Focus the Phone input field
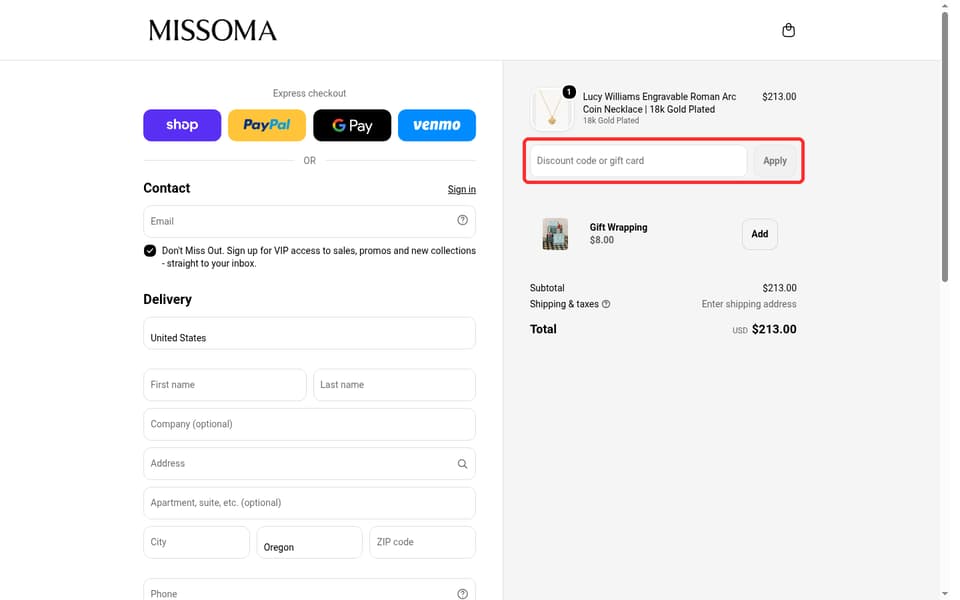 [x=309, y=590]
